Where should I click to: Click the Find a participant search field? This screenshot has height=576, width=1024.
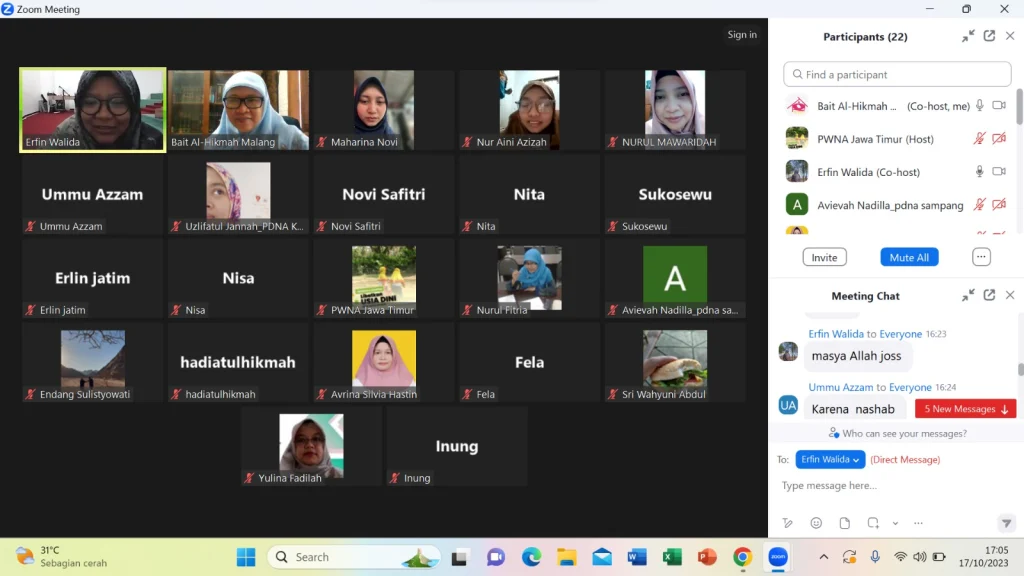coord(897,74)
